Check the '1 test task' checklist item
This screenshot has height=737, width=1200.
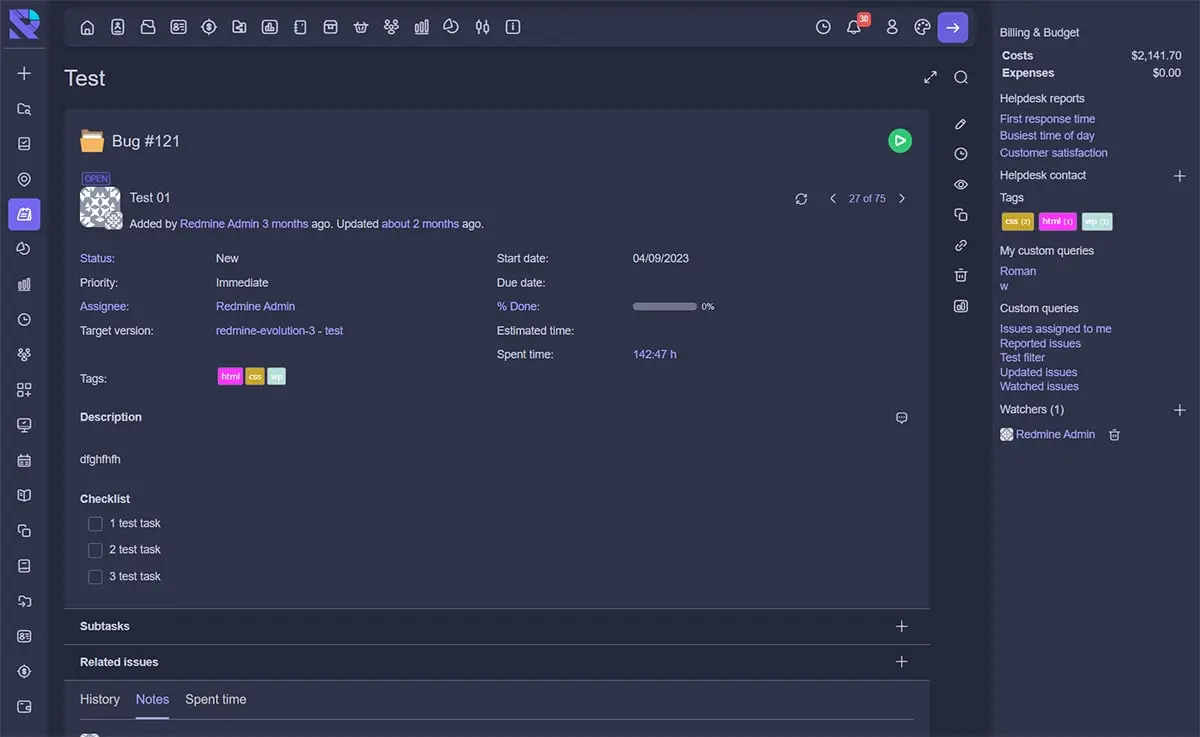click(x=95, y=522)
